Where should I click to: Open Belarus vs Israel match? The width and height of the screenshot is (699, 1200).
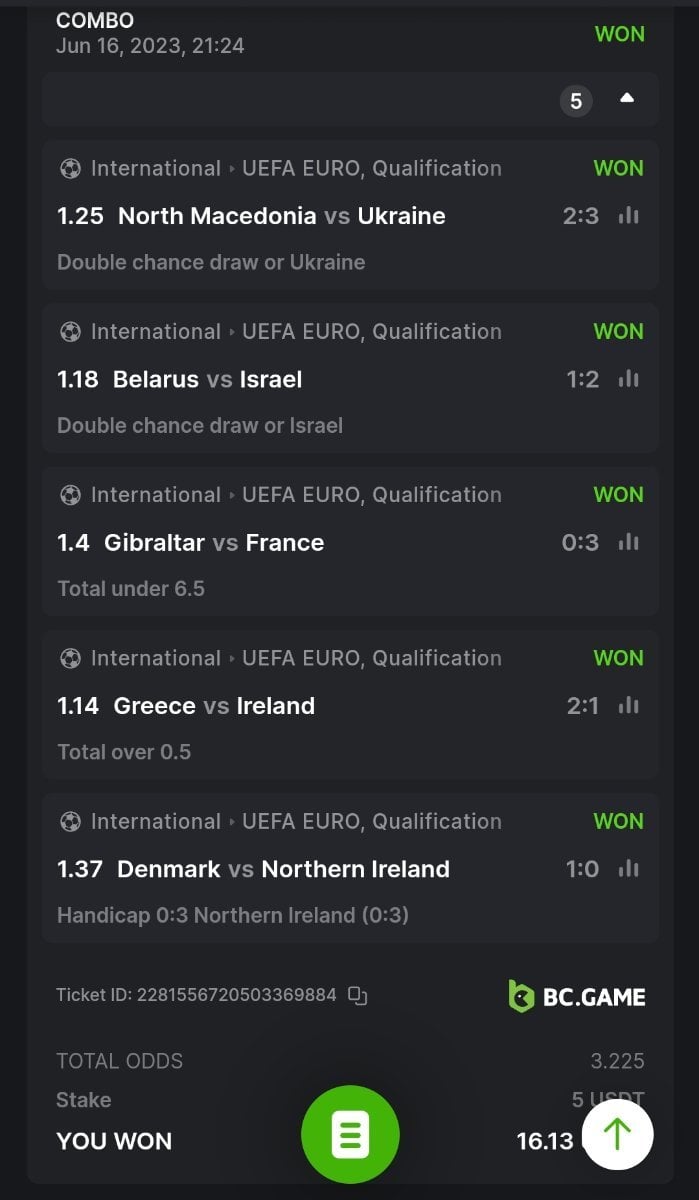click(x=207, y=379)
